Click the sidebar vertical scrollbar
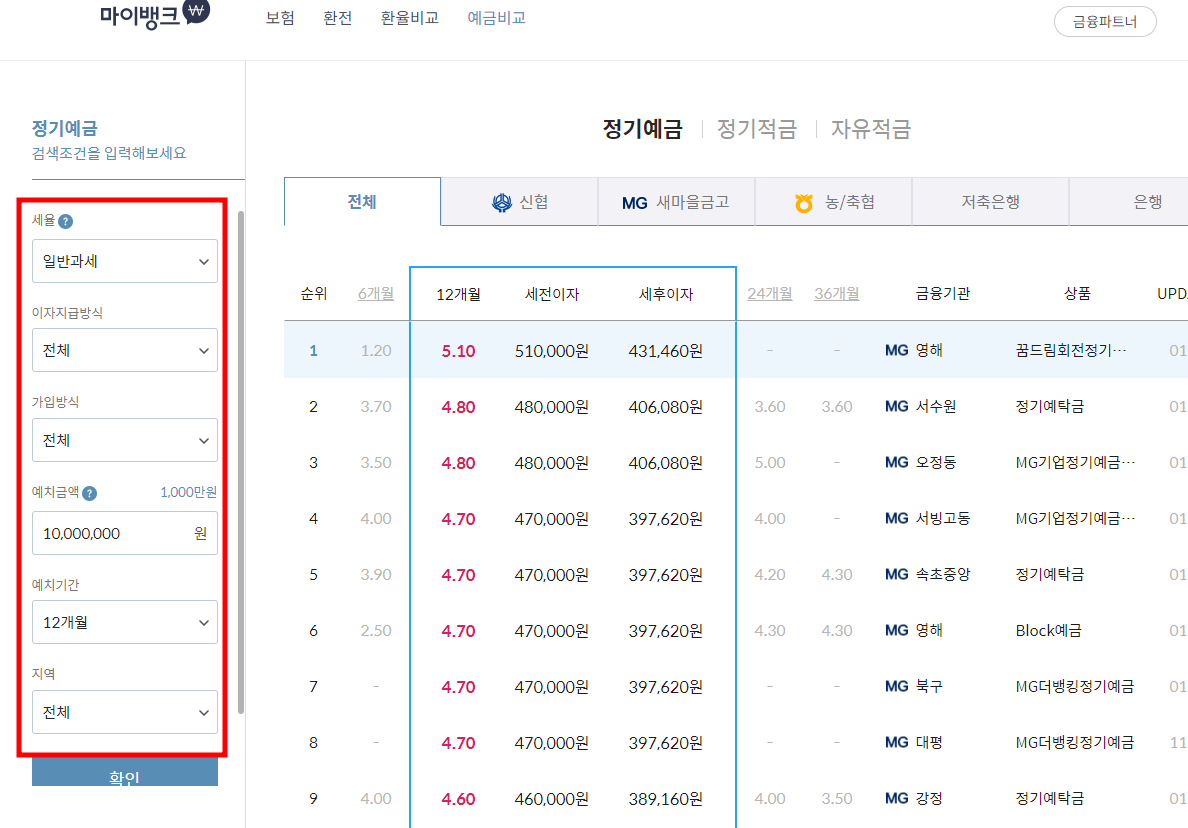The image size is (1188, 828). (x=241, y=462)
